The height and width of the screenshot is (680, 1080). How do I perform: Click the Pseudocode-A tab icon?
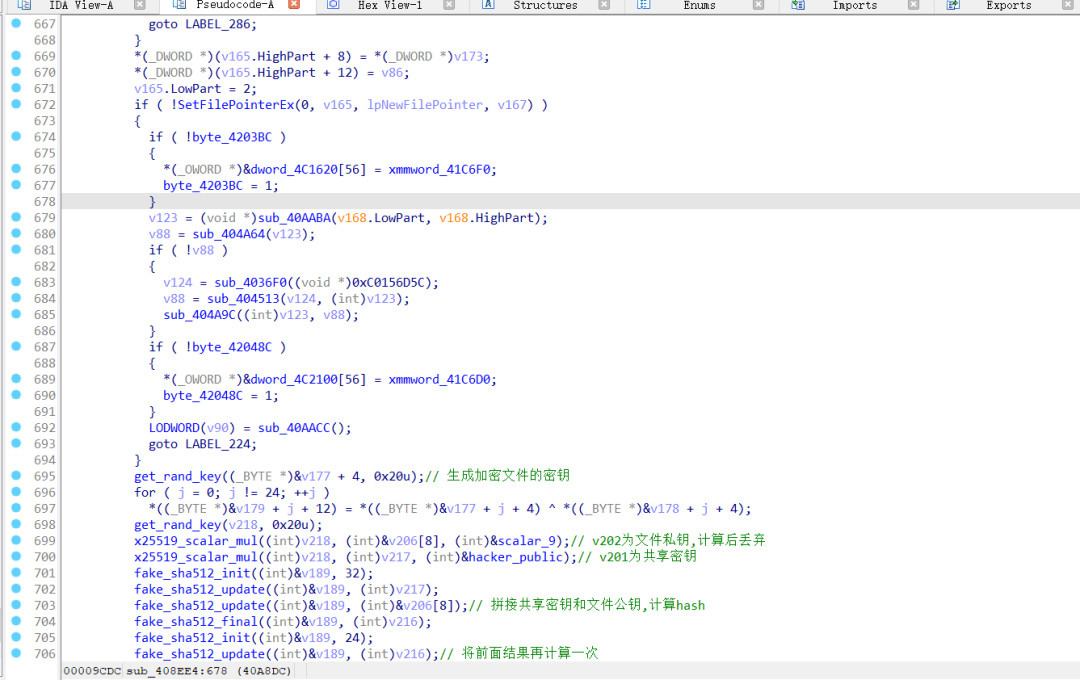pyautogui.click(x=179, y=5)
